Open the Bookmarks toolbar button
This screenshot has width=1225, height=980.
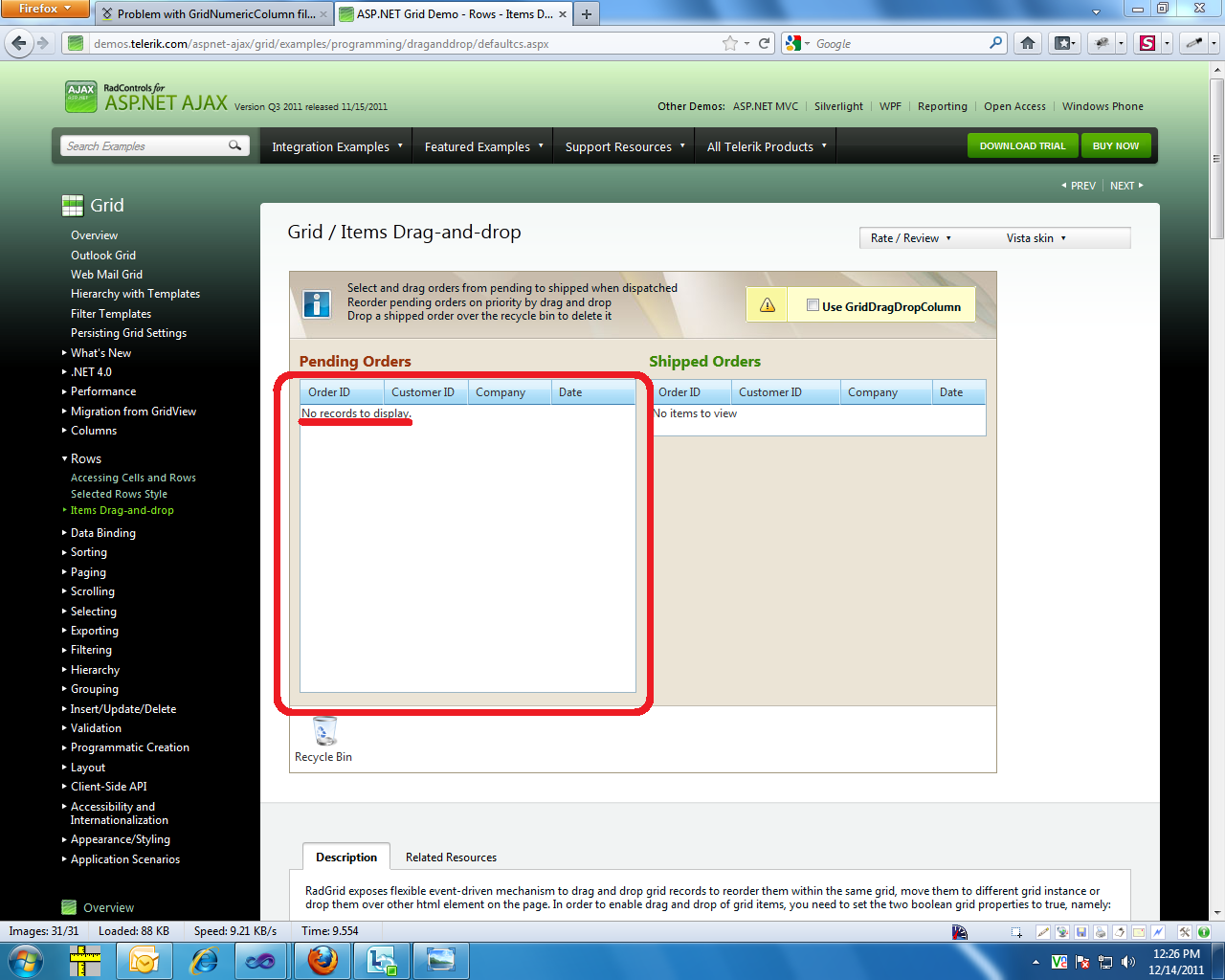click(1064, 43)
